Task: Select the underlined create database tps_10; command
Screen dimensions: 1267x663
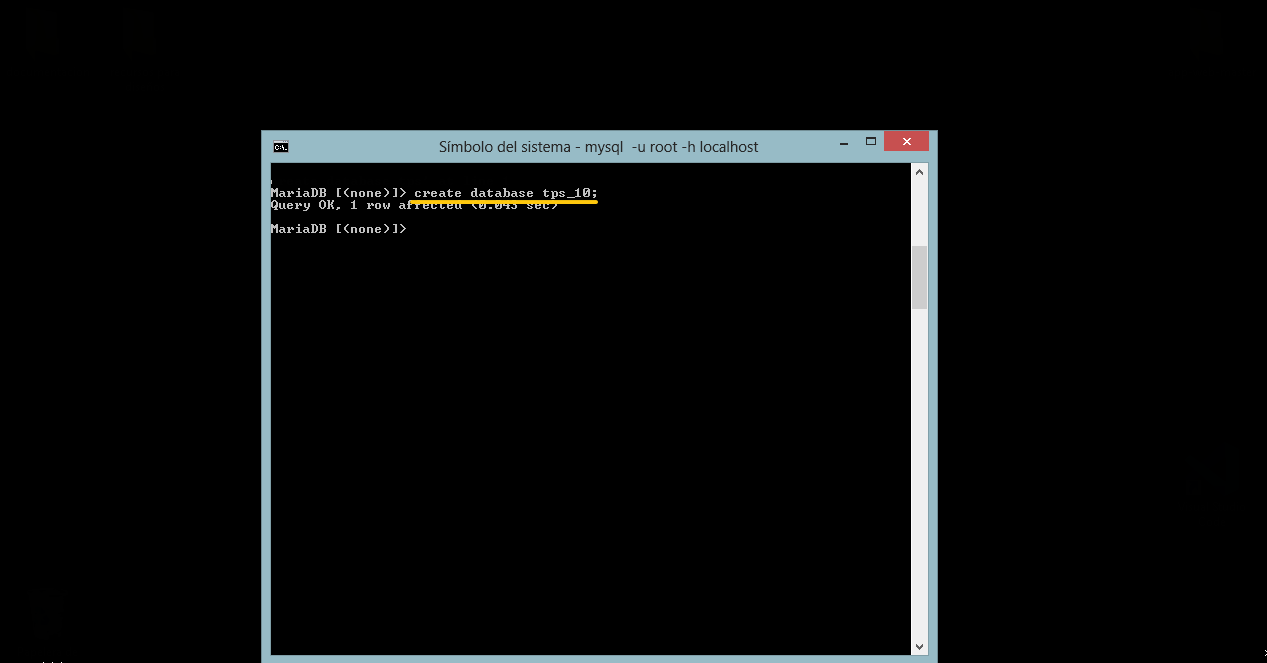Action: 503,193
